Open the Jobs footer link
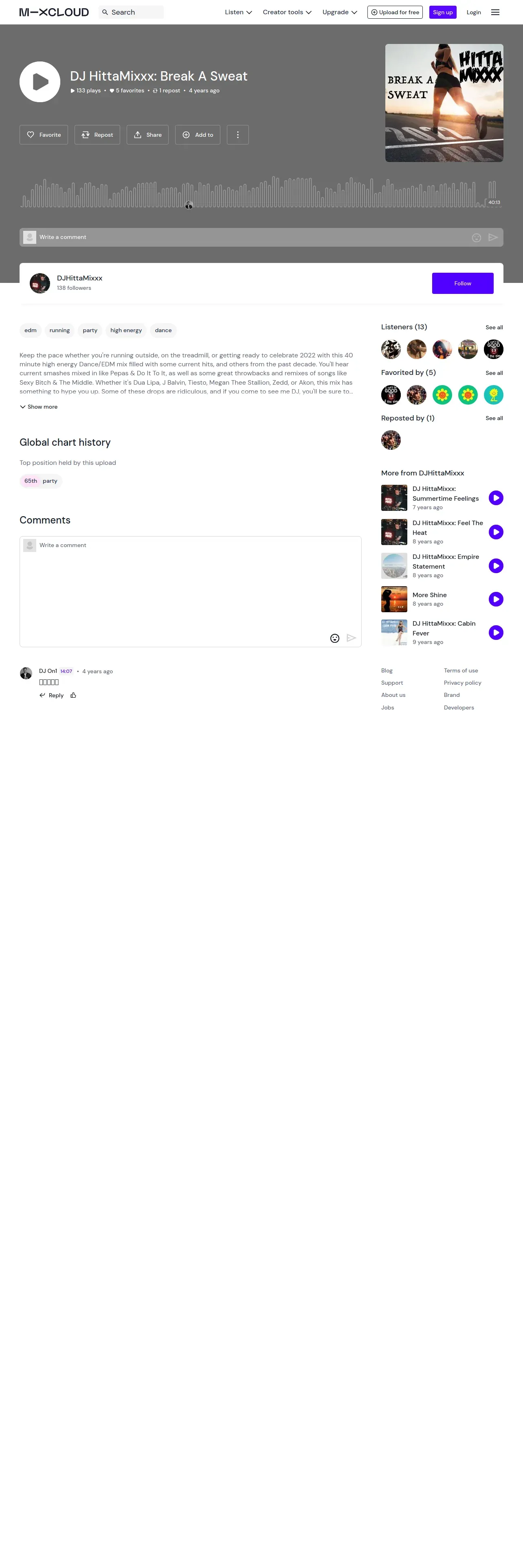The width and height of the screenshot is (523, 1568). 387,708
